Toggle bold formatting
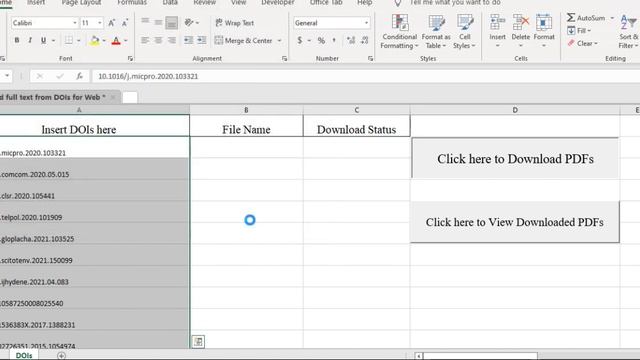Screen dimensions: 640x360 17,40
